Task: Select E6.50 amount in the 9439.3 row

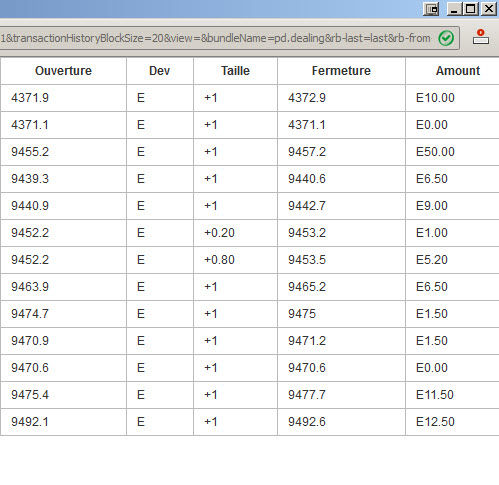Action: pyautogui.click(x=432, y=179)
